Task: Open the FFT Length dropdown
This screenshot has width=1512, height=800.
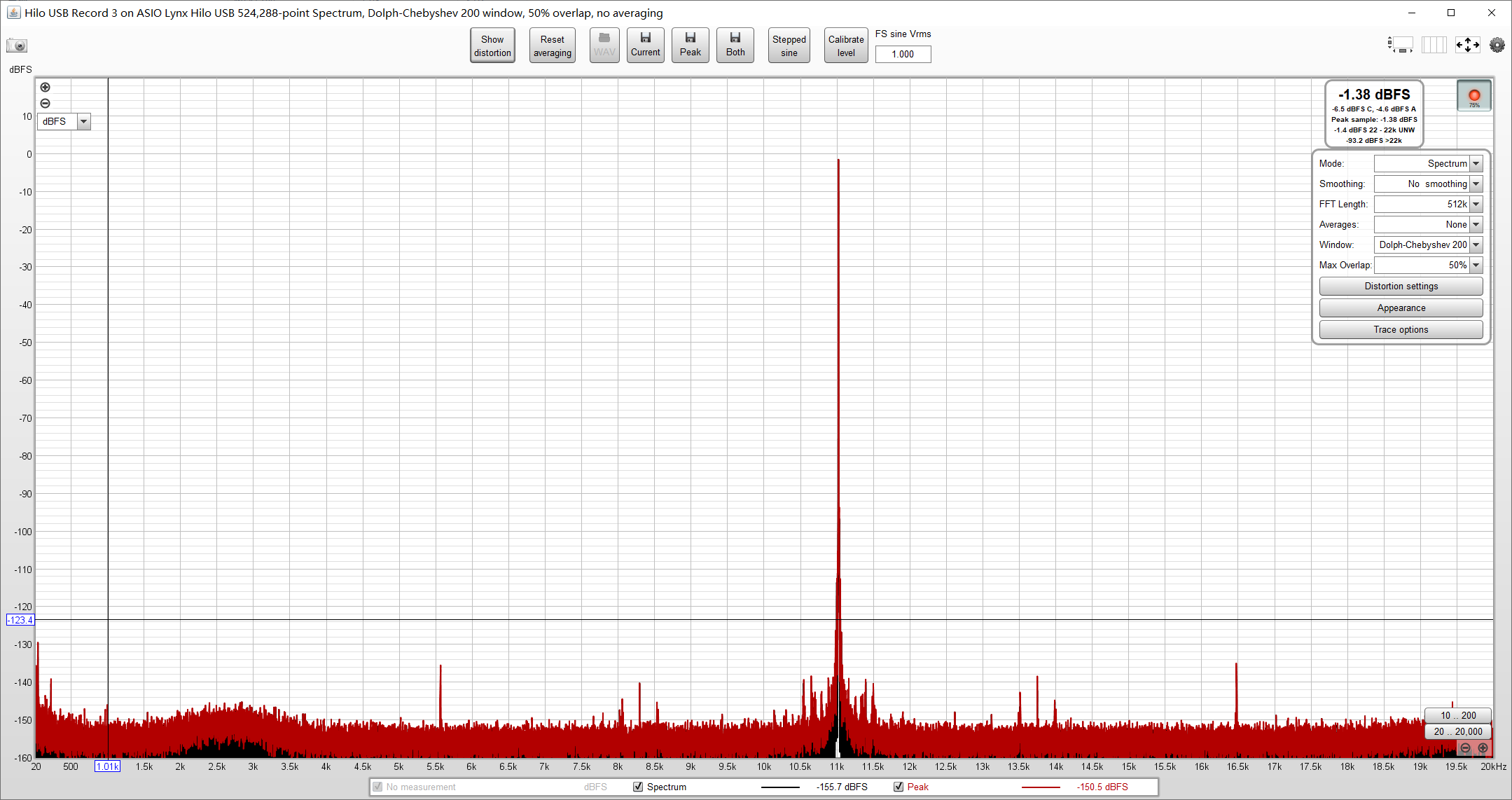Action: pyautogui.click(x=1476, y=205)
